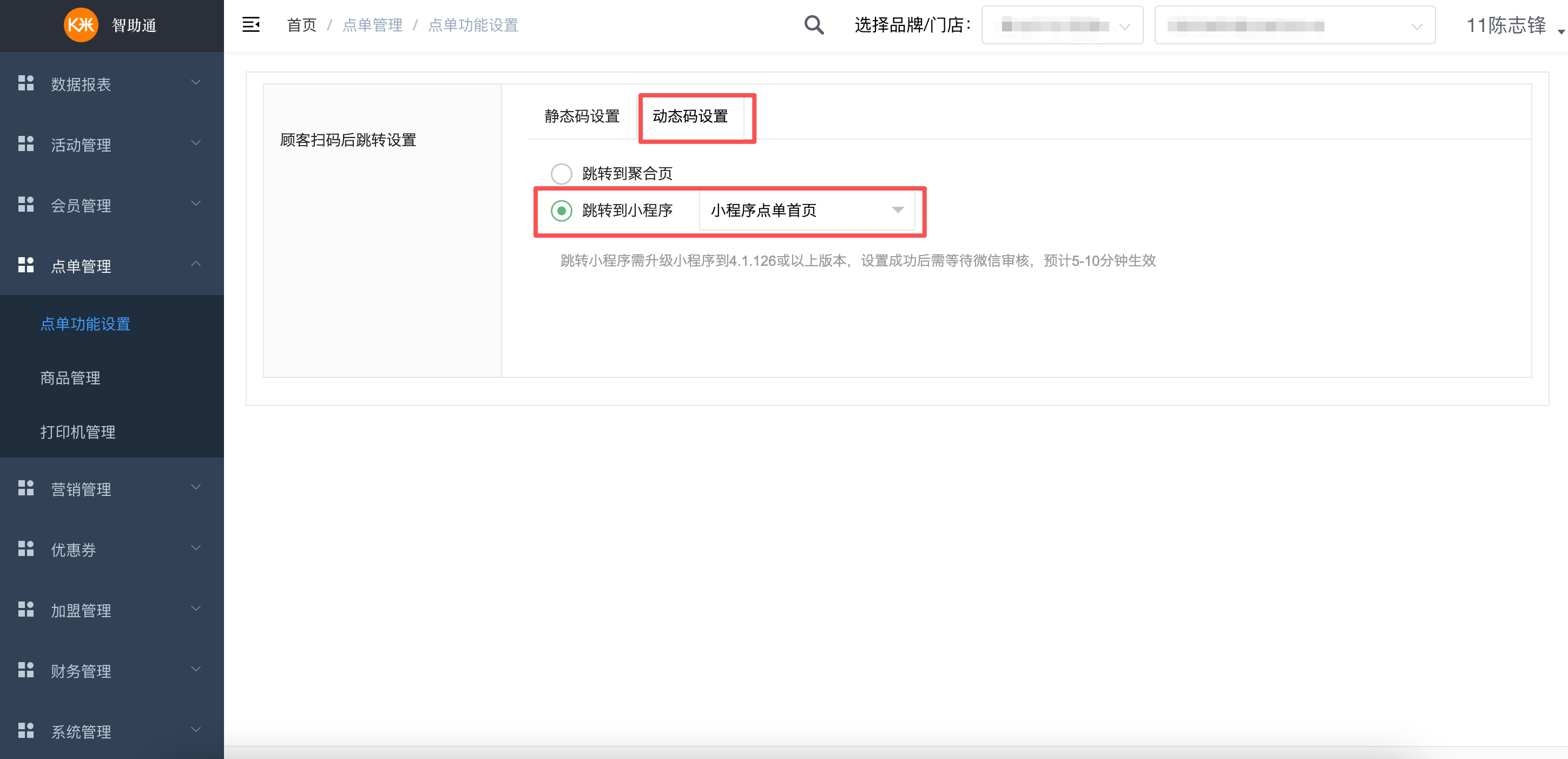Screen dimensions: 1568x759
Task: Click the 智助通 orange logo icon
Action: click(x=81, y=25)
